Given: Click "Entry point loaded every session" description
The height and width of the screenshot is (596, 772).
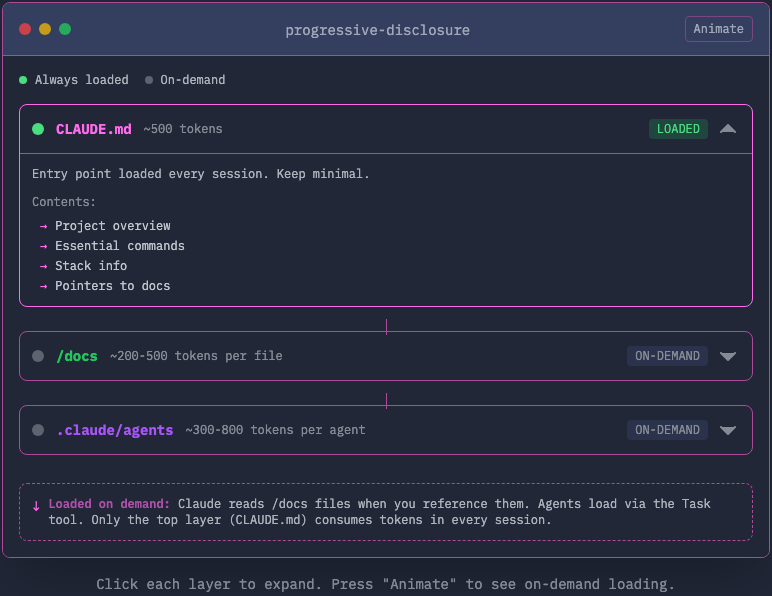Looking at the screenshot, I should (200, 174).
